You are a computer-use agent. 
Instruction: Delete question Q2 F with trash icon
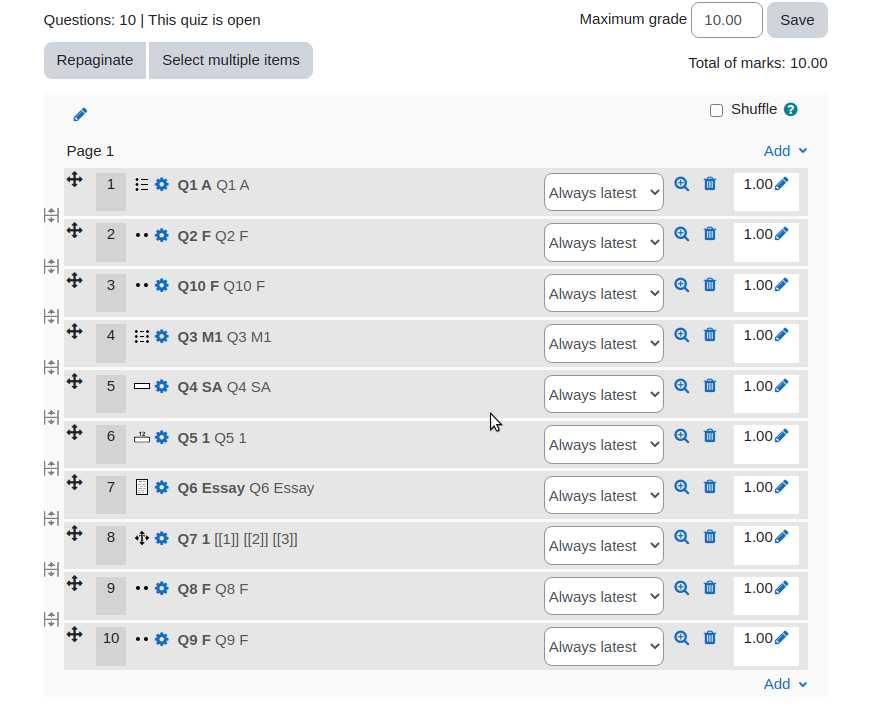click(x=710, y=234)
